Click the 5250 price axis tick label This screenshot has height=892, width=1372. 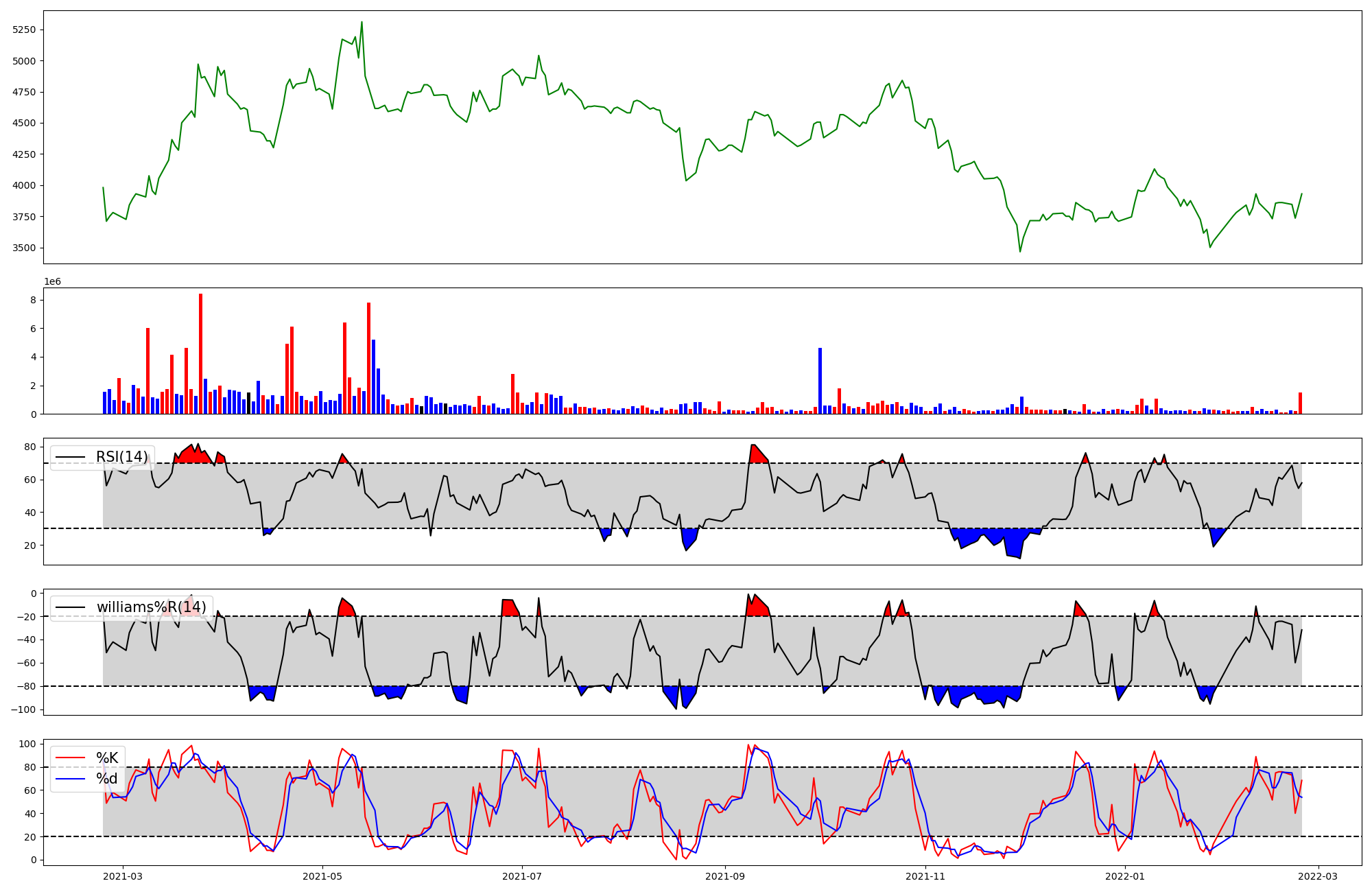[24, 30]
